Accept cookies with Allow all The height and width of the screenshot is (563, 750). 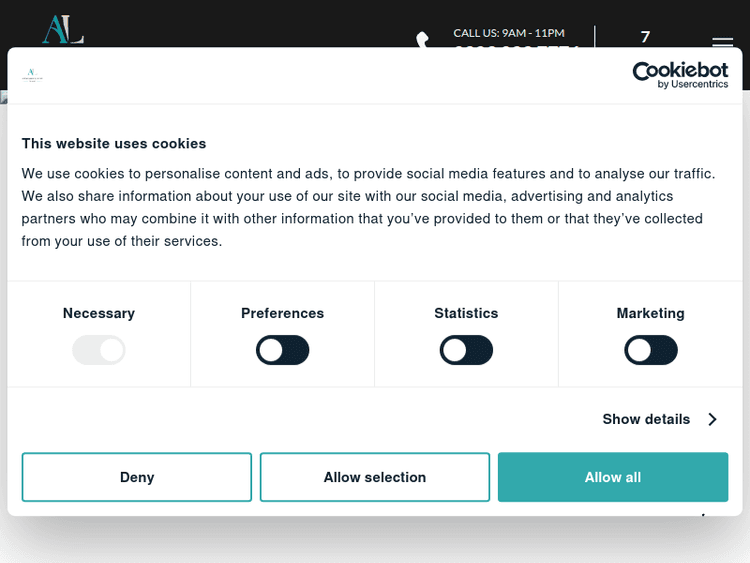click(613, 477)
